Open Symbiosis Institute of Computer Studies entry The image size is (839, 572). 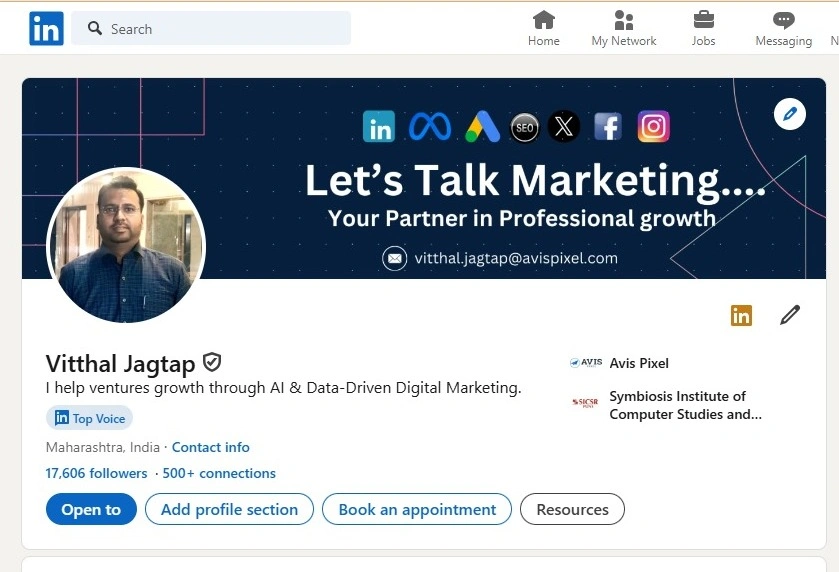coord(677,405)
